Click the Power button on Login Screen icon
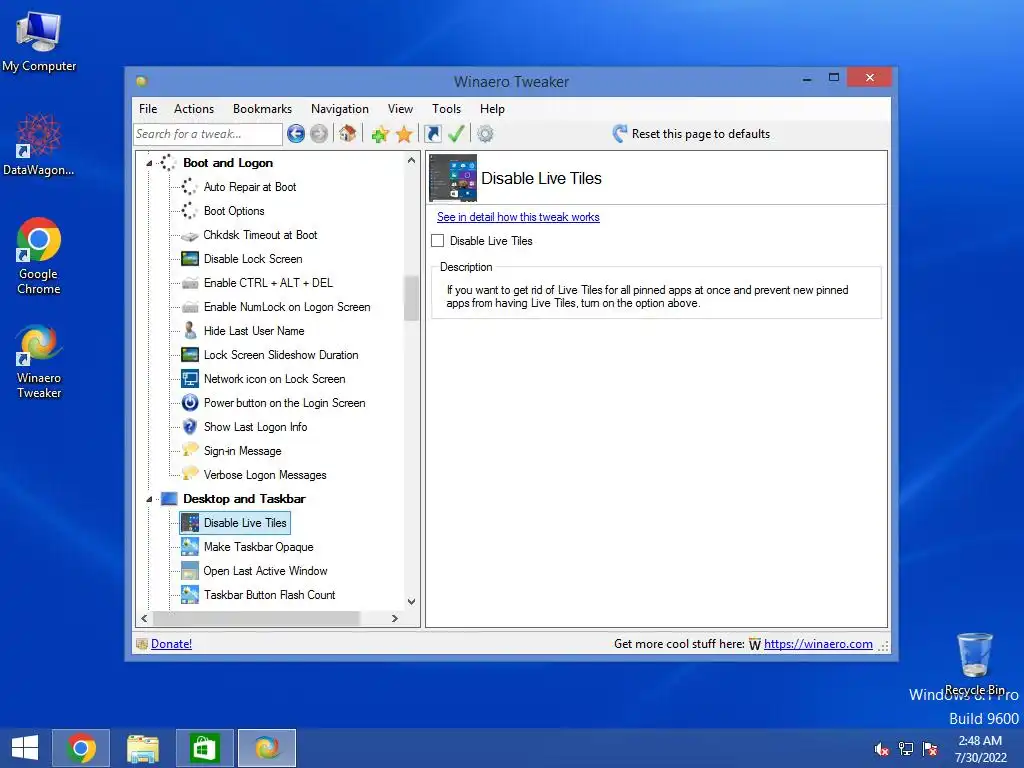1024x768 pixels. pyautogui.click(x=189, y=403)
